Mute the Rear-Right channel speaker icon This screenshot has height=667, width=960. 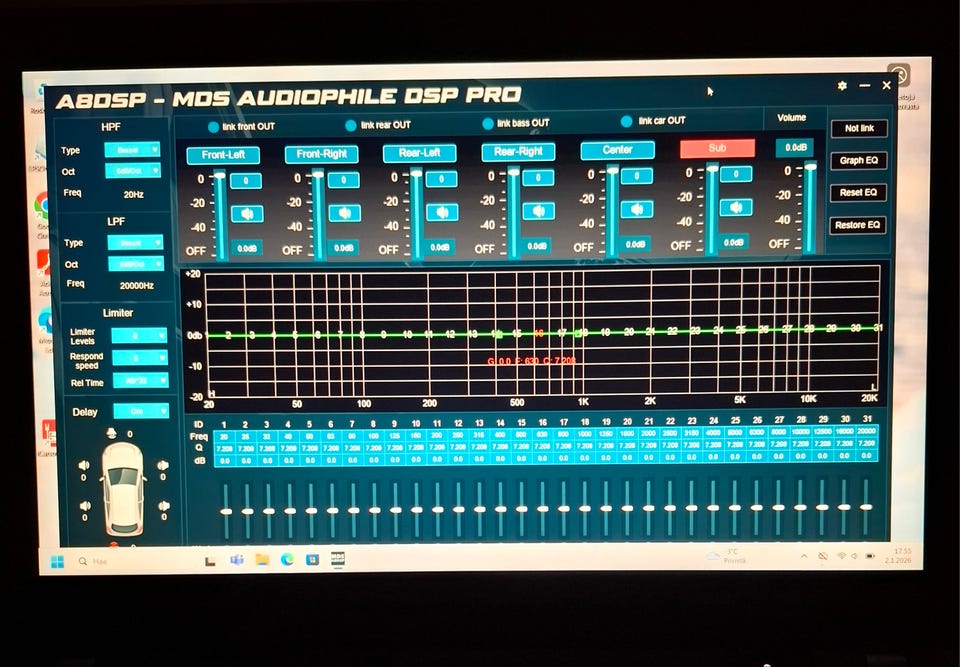point(539,211)
